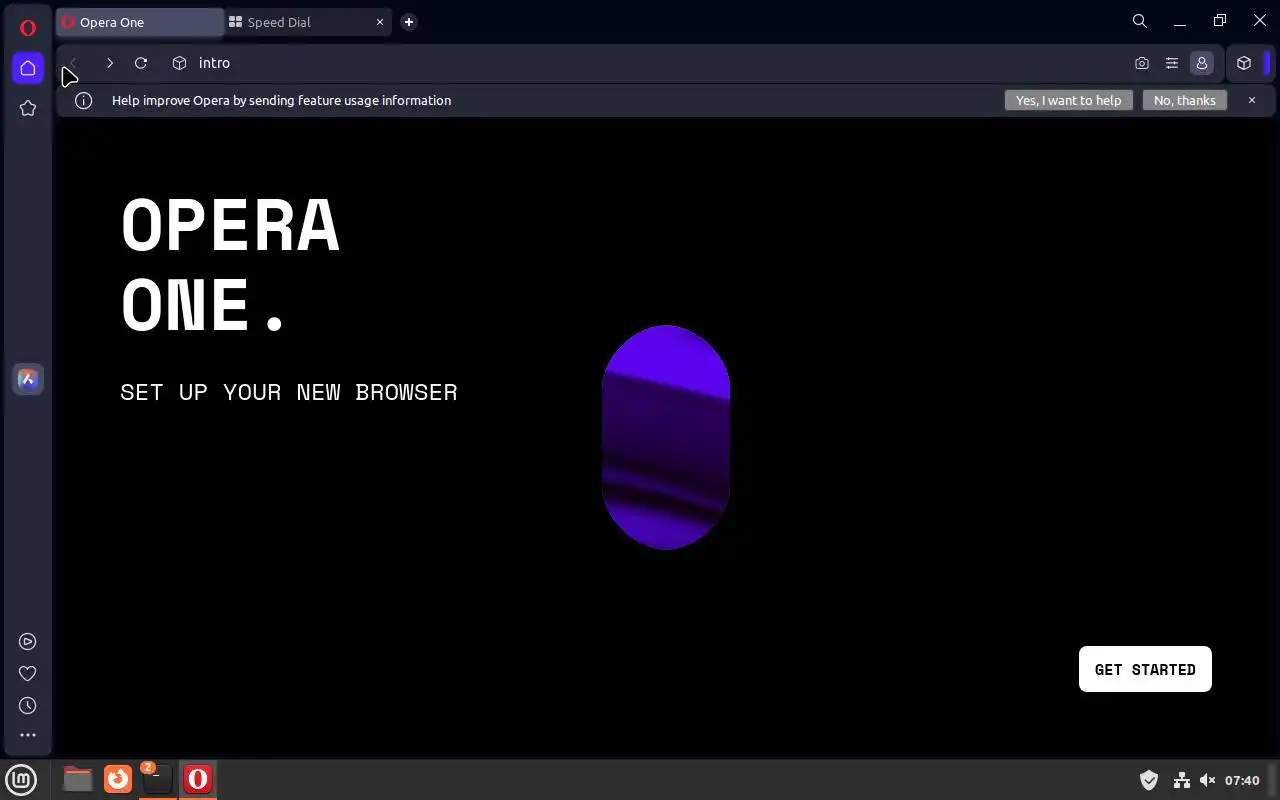Open the Speed Dial home sidebar icon
Screen dimensions: 1280x800
coord(28,68)
